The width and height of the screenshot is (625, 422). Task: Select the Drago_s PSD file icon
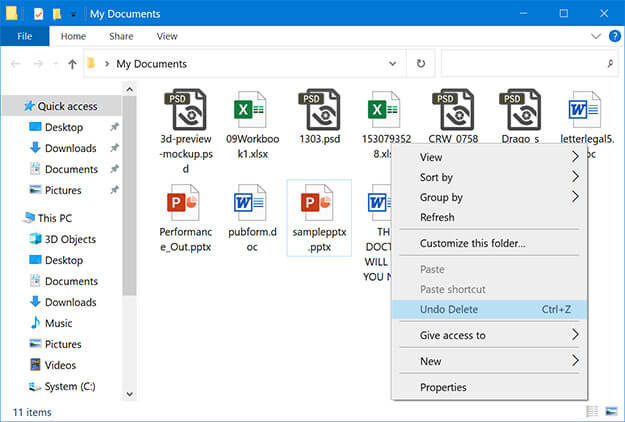point(520,110)
